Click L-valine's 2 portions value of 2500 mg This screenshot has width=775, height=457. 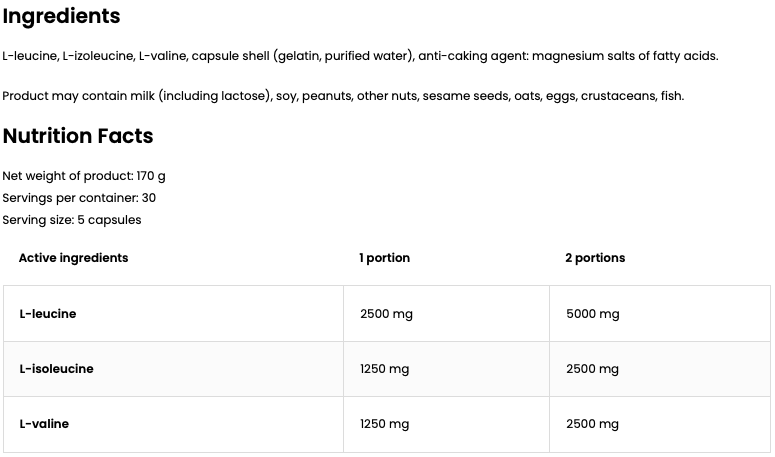coord(592,424)
